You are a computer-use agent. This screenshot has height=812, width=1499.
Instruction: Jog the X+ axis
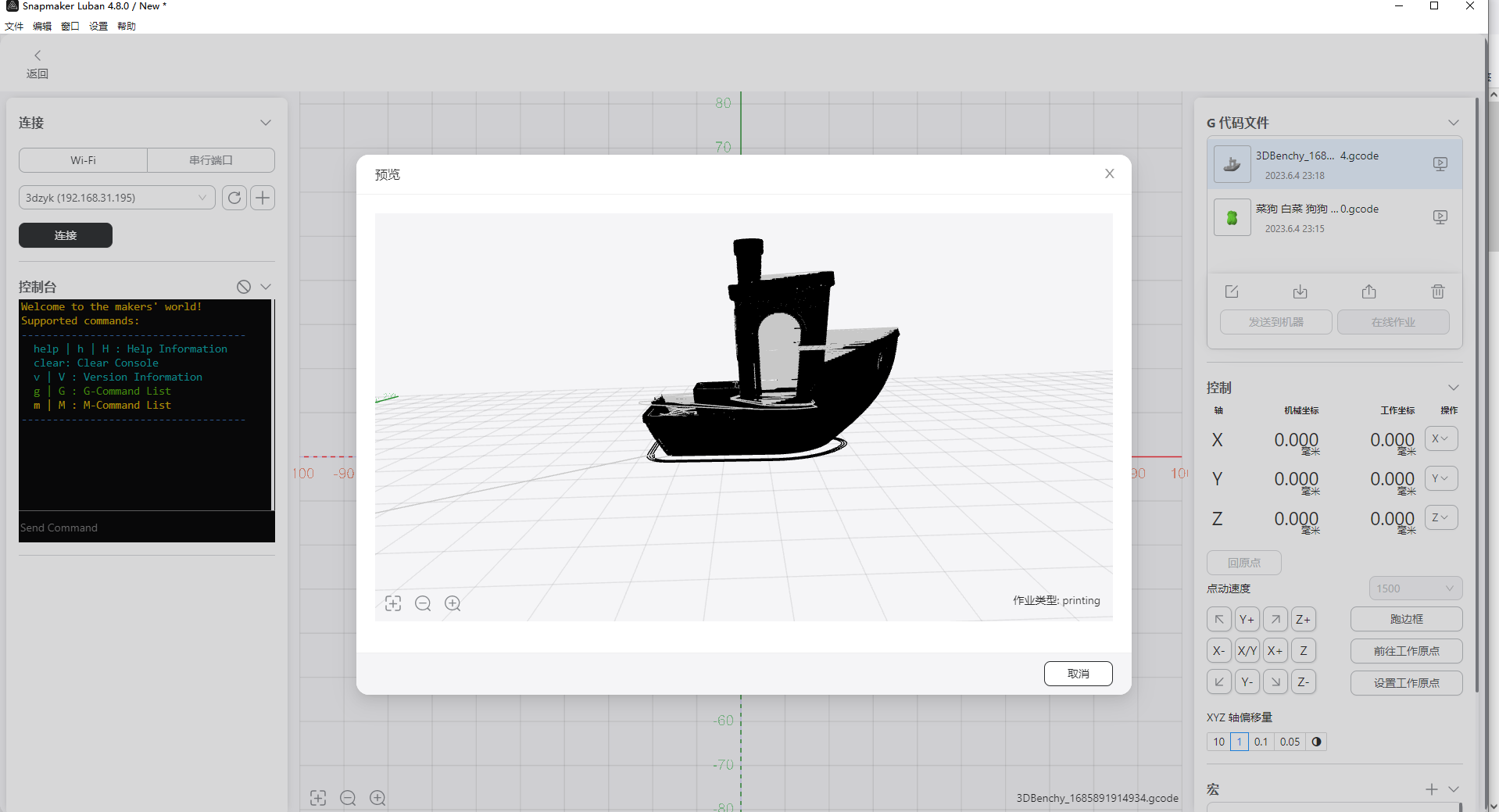1275,650
